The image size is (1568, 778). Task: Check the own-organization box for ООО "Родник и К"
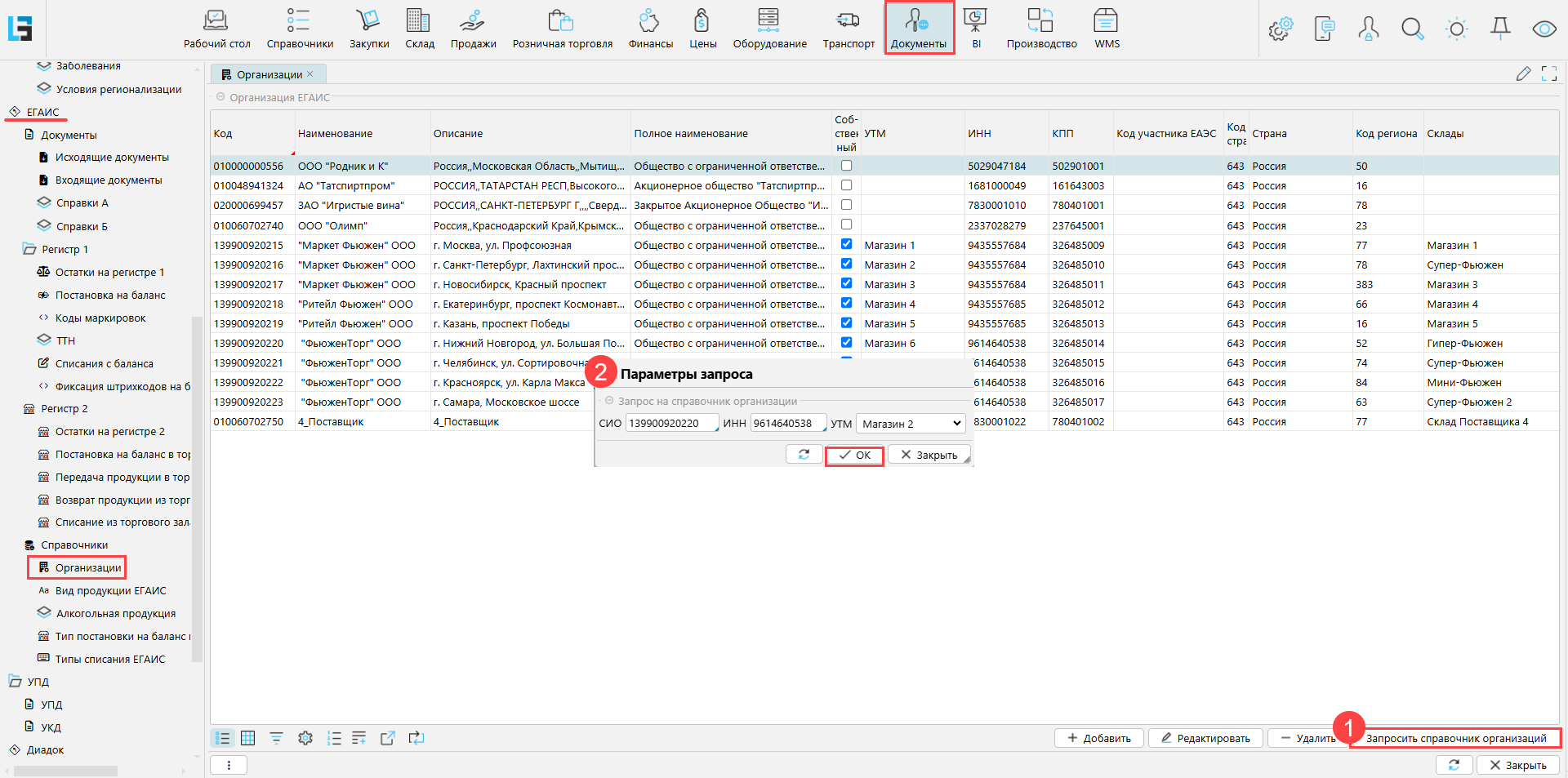pos(846,166)
